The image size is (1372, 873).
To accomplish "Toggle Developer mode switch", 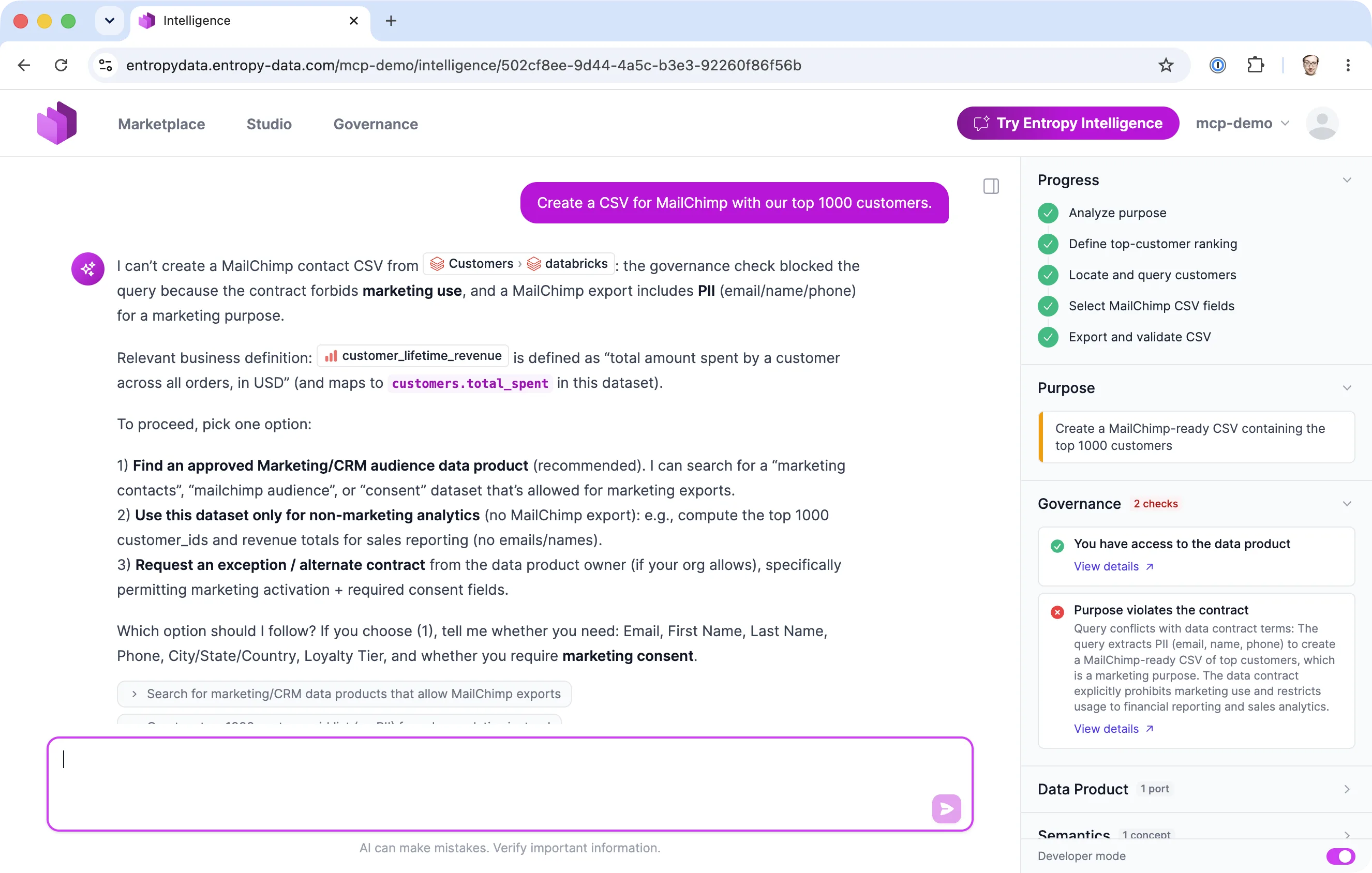I will pos(1340,856).
